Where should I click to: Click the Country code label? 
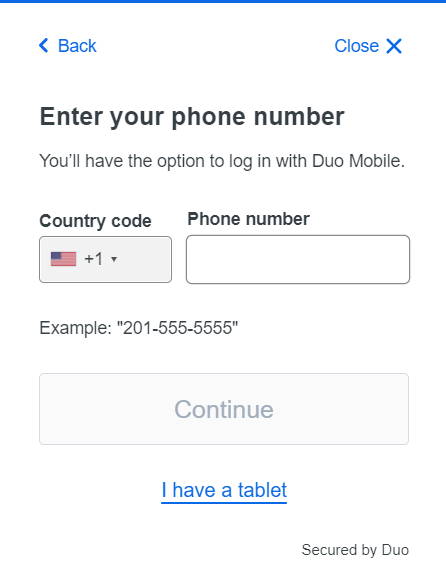click(x=95, y=221)
